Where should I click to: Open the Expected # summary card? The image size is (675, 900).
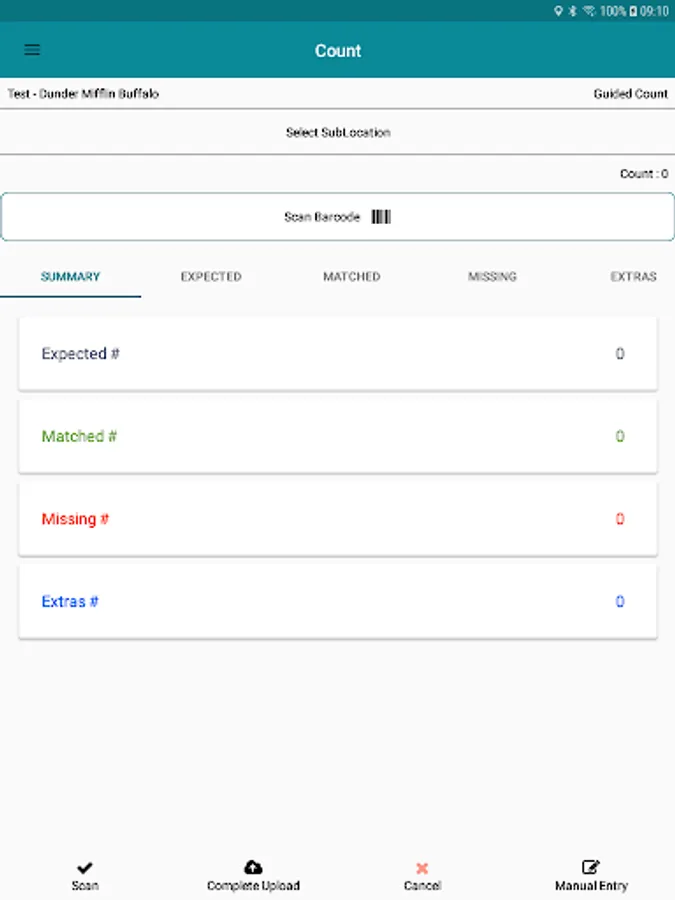[338, 354]
